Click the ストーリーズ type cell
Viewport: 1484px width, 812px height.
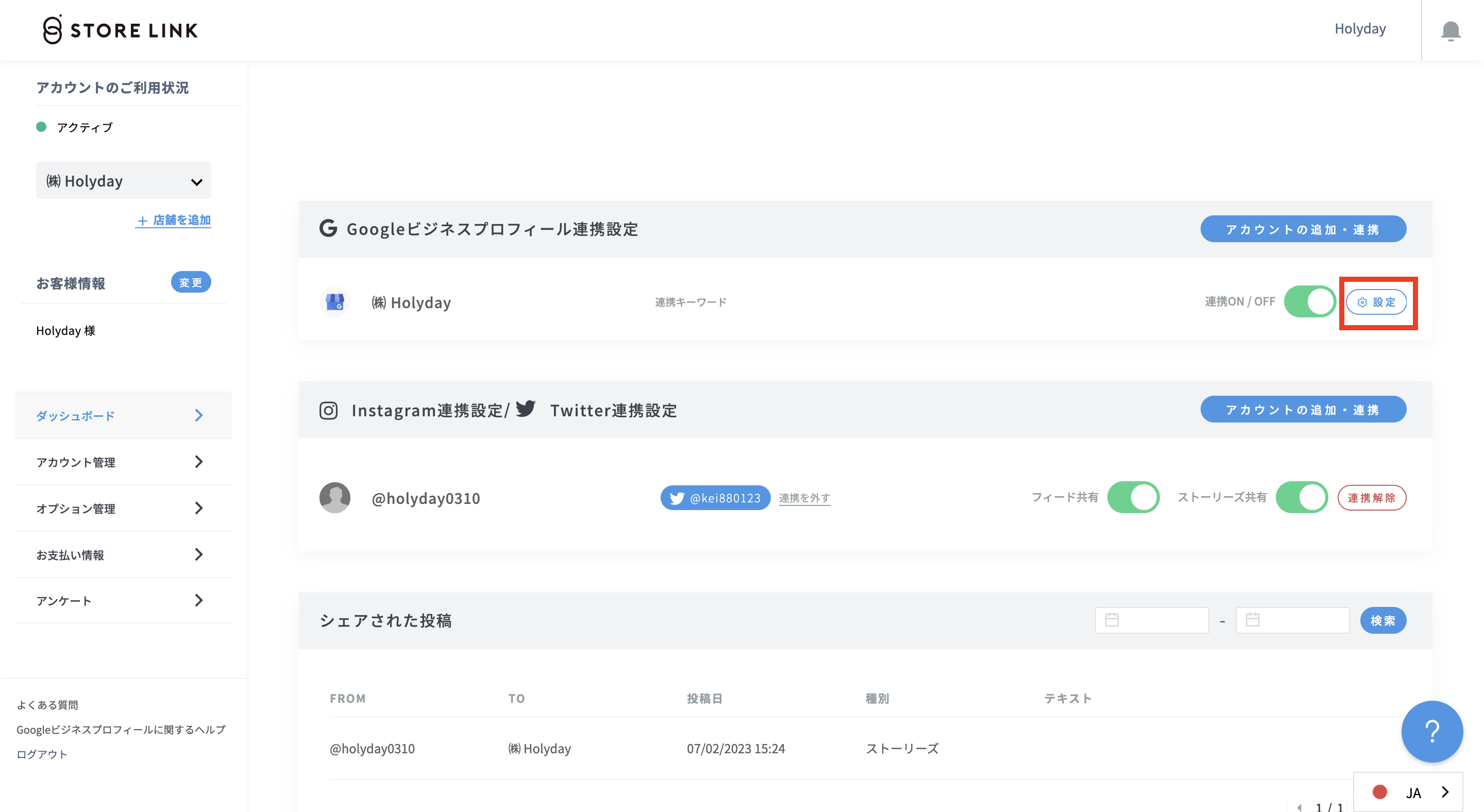tap(902, 748)
